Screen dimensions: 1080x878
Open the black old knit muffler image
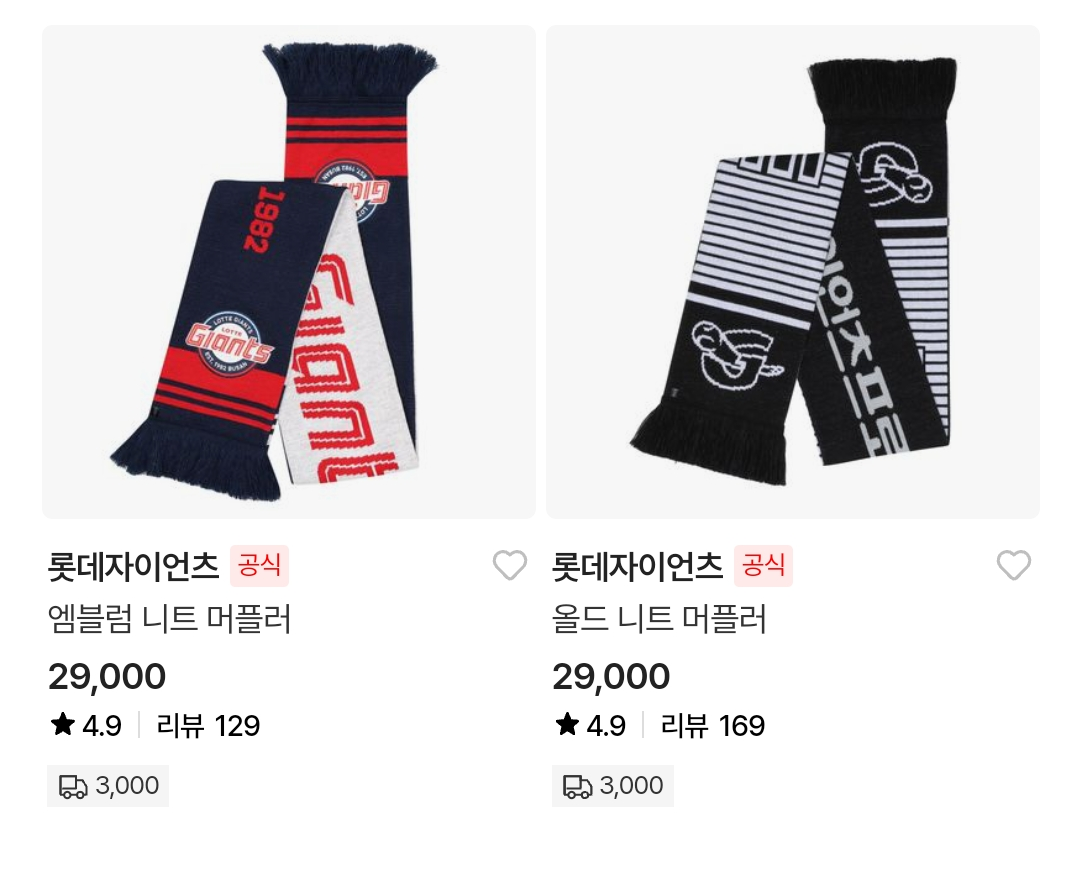(x=793, y=272)
